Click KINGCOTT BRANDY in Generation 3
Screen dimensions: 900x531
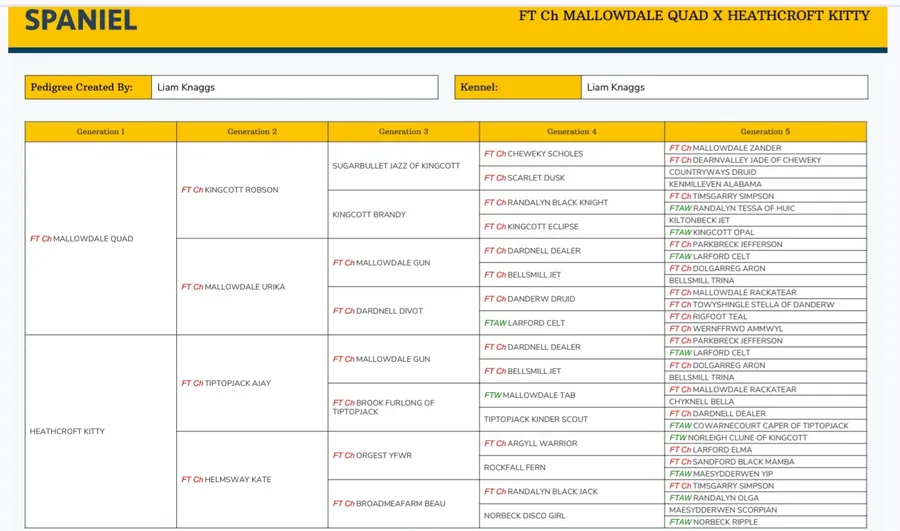(x=369, y=214)
